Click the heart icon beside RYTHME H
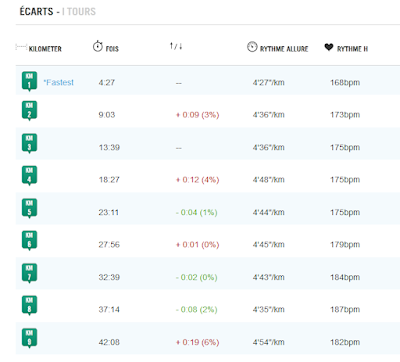 (329, 47)
